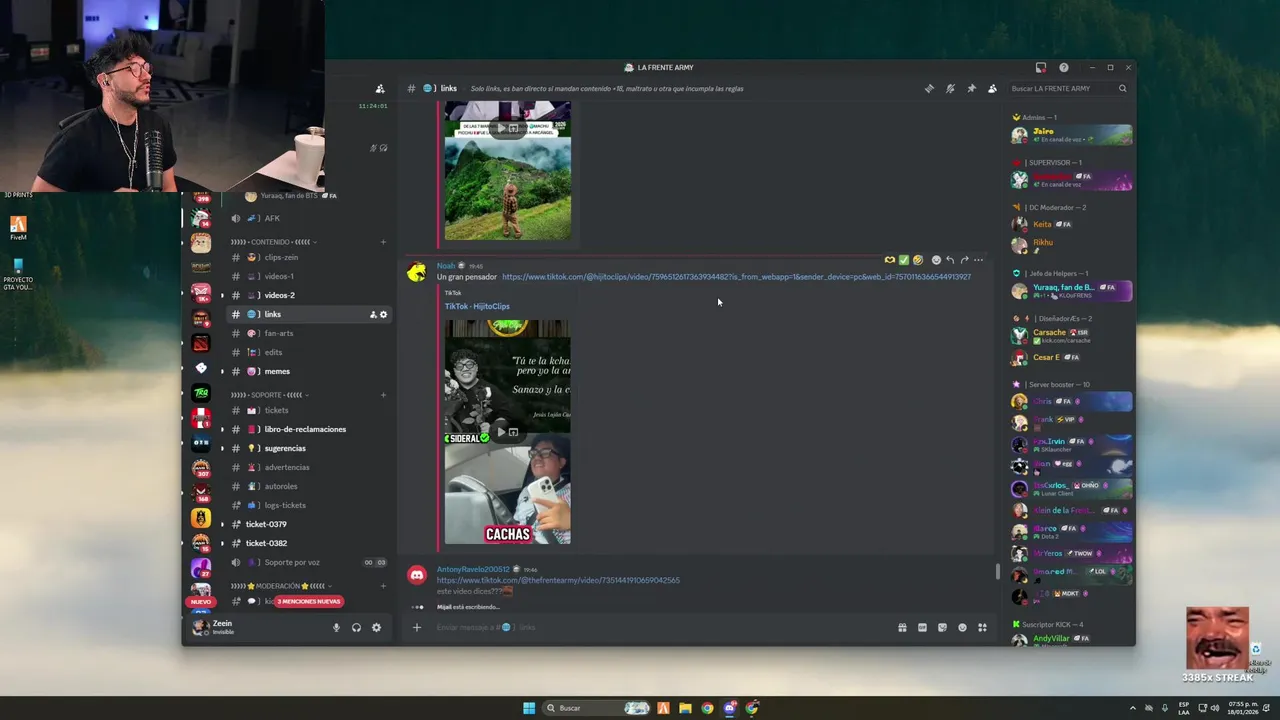
Task: Add heart-hands reaction on Noah's message
Action: (890, 260)
